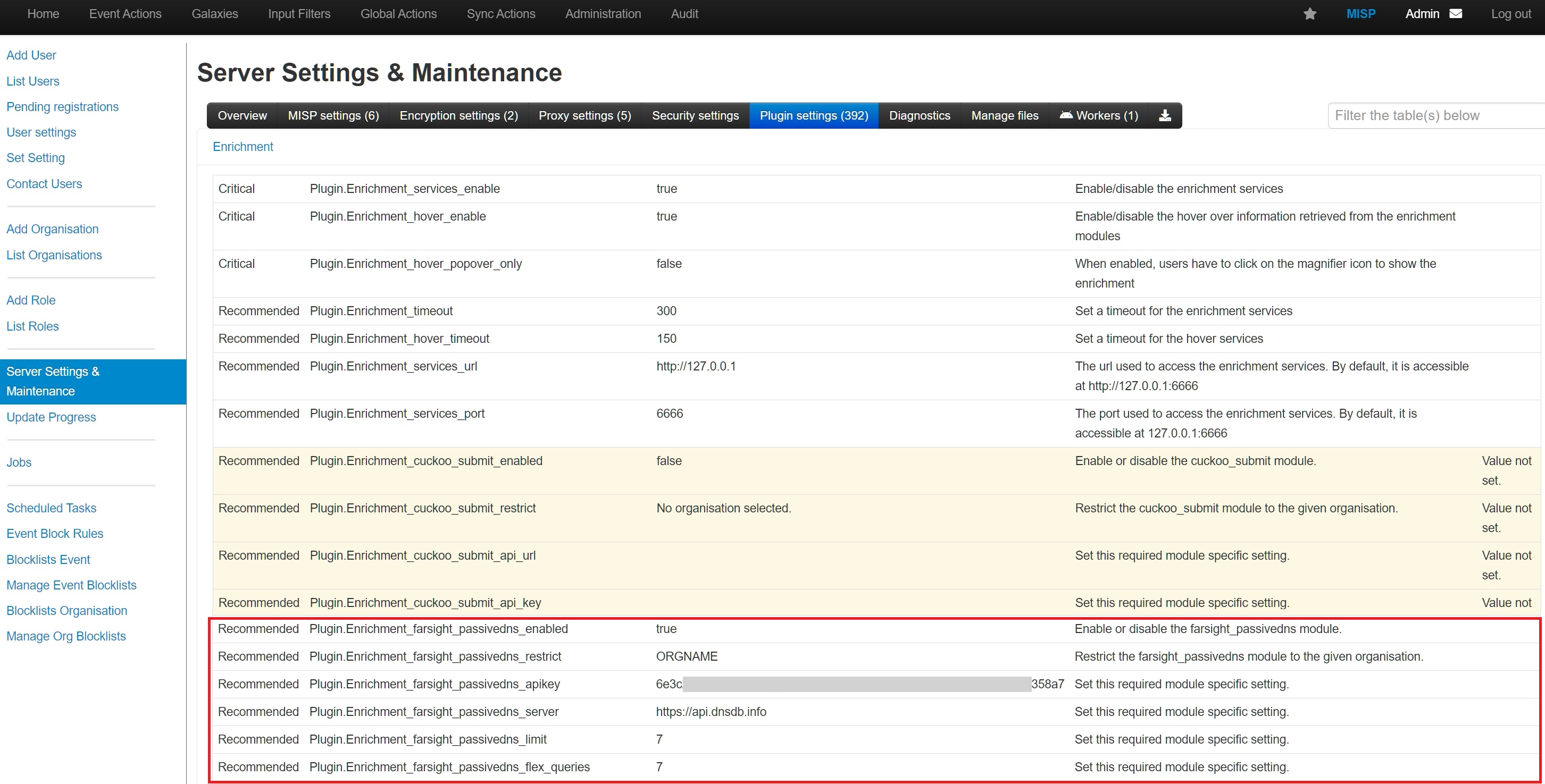View the Jobs page
The image size is (1545, 784).
click(19, 462)
